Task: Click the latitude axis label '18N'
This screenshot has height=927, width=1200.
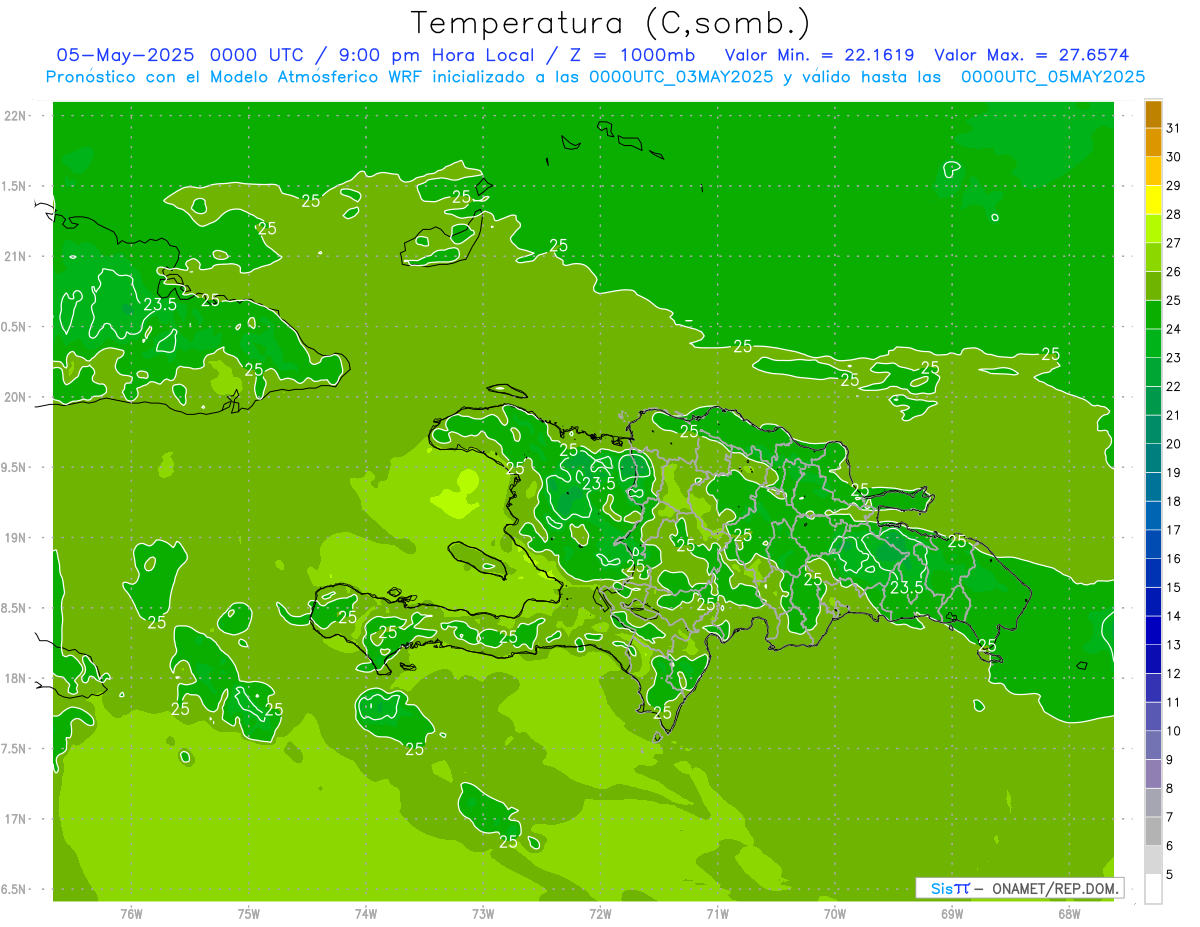Action: point(15,678)
